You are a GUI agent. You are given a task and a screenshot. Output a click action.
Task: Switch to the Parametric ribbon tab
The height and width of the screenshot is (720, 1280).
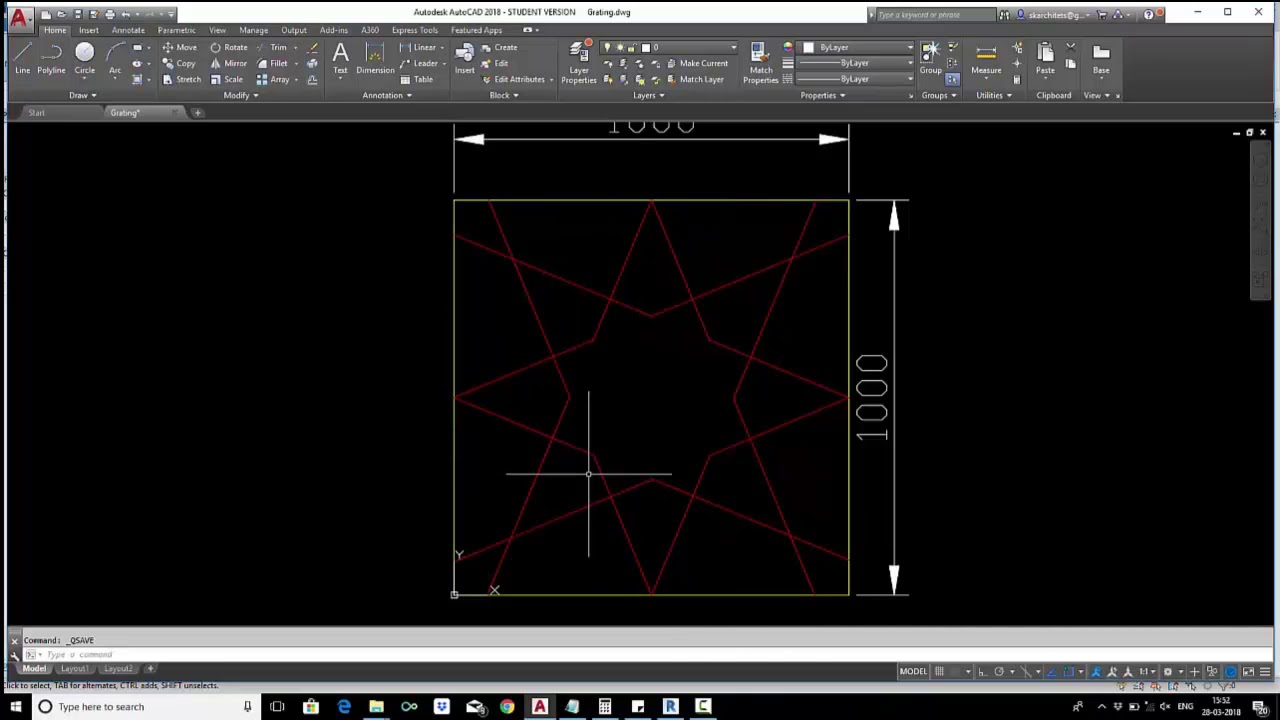point(177,30)
